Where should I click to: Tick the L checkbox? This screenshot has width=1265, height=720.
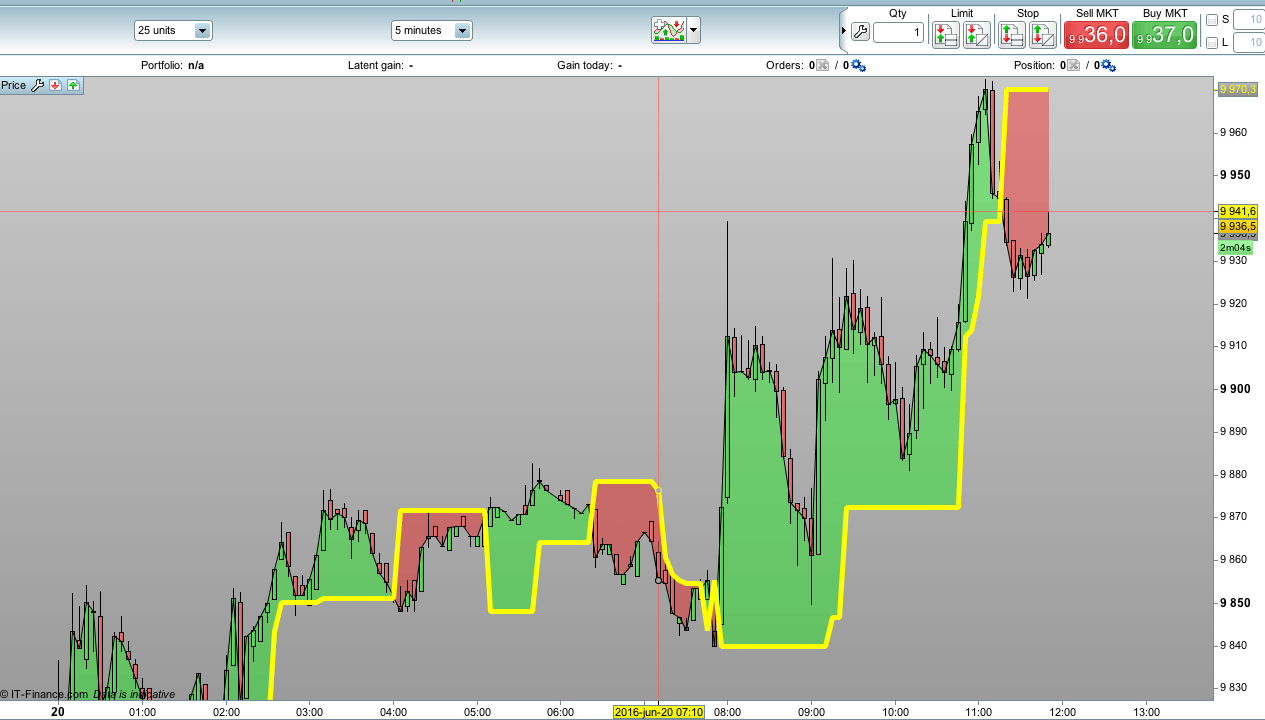click(1212, 42)
